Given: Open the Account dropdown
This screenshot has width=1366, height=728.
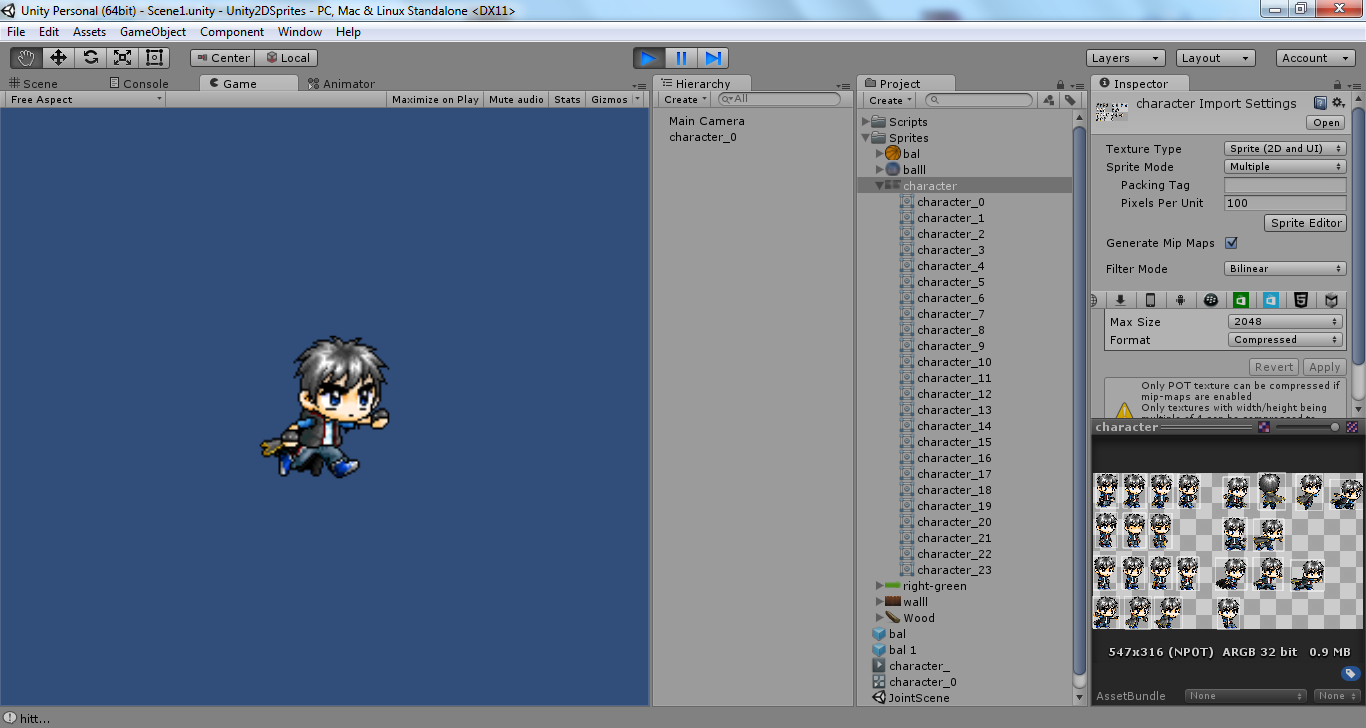Looking at the screenshot, I should tap(1316, 58).
